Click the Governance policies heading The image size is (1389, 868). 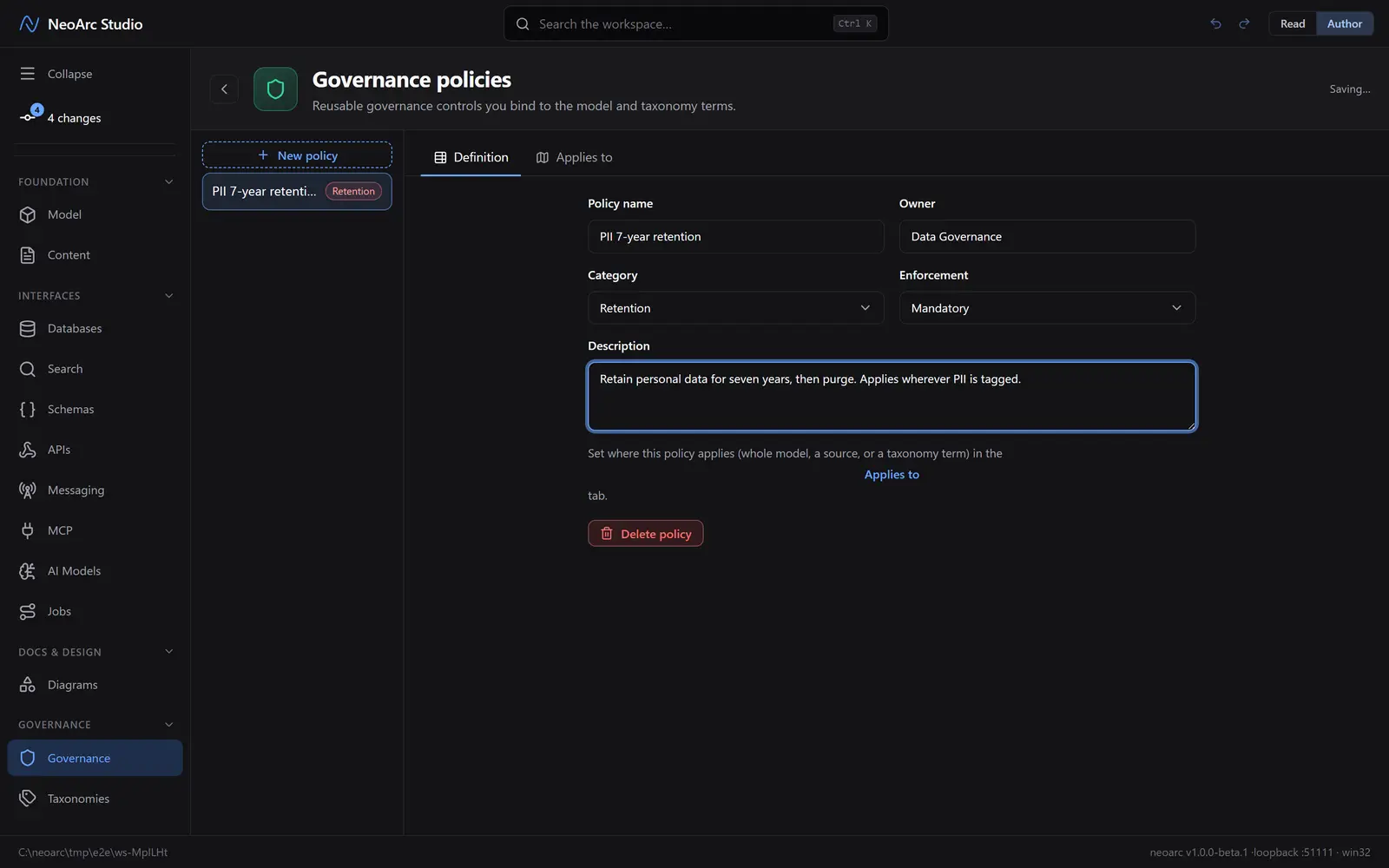(x=411, y=79)
